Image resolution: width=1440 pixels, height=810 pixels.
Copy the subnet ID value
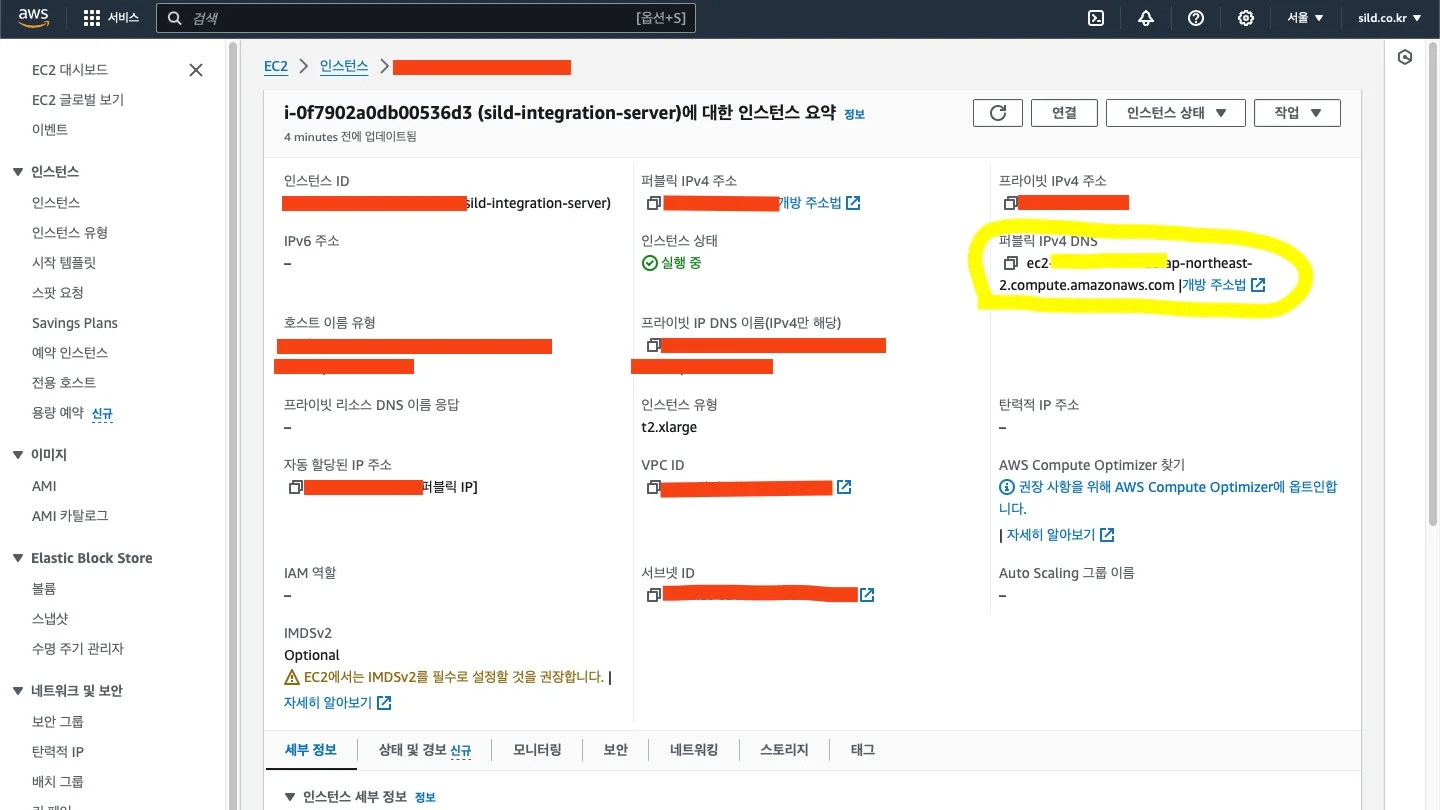pos(654,595)
